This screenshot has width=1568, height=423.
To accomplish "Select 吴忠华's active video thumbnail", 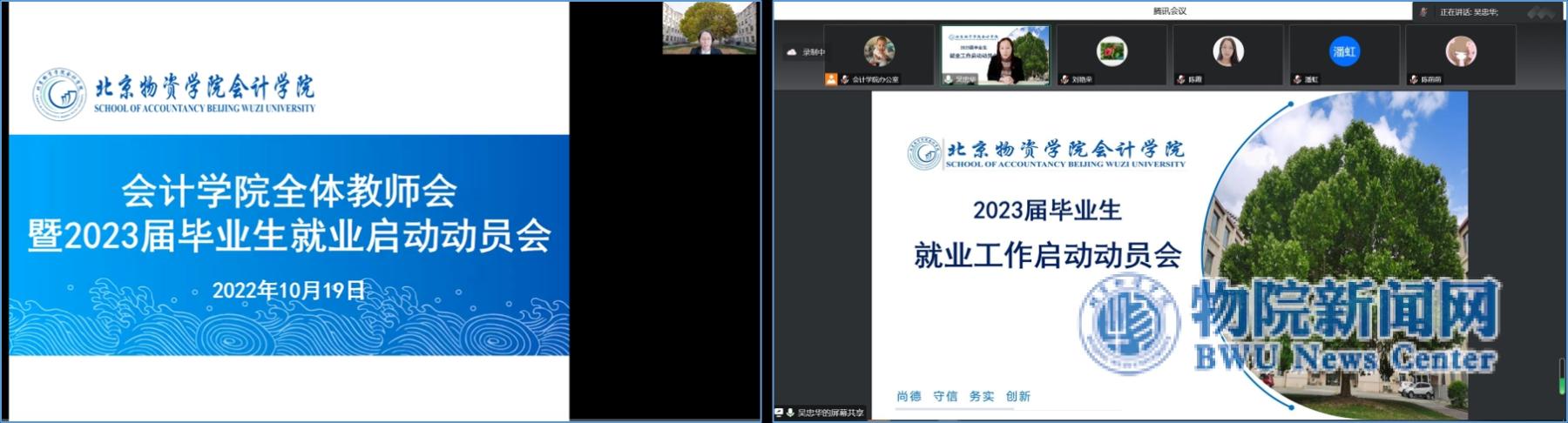I will click(x=996, y=54).
